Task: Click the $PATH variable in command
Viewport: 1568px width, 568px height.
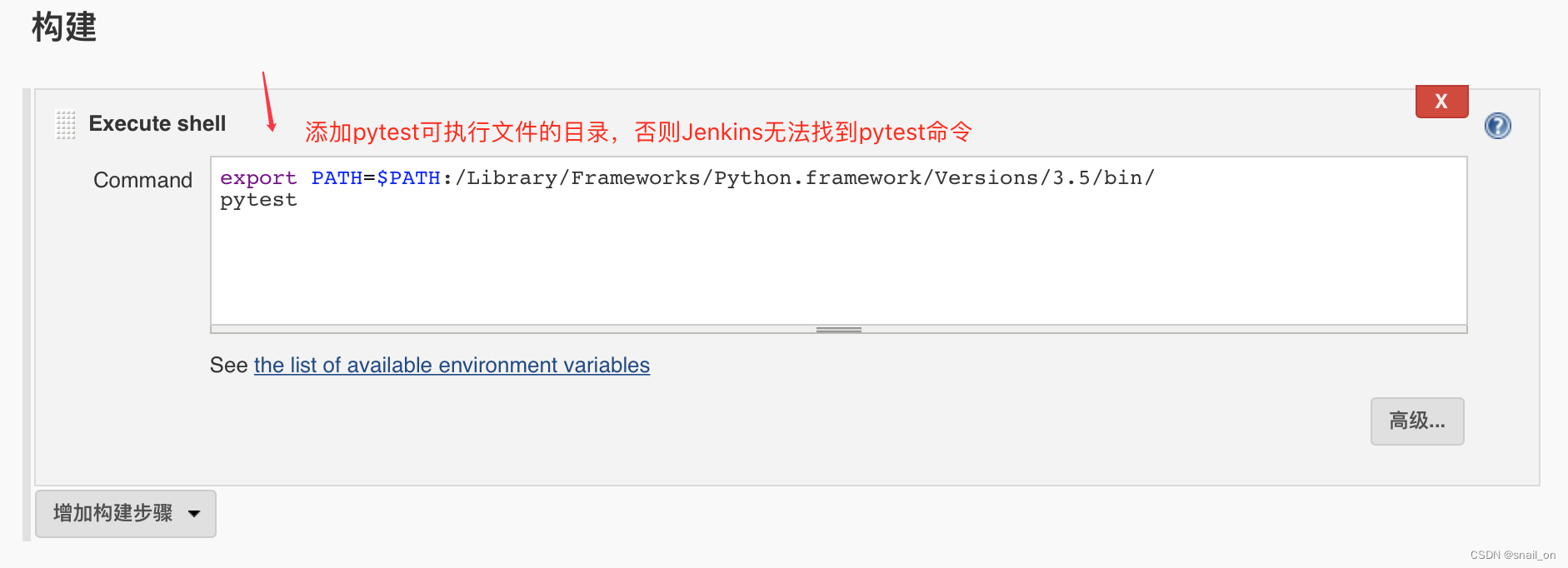Action: click(x=408, y=178)
